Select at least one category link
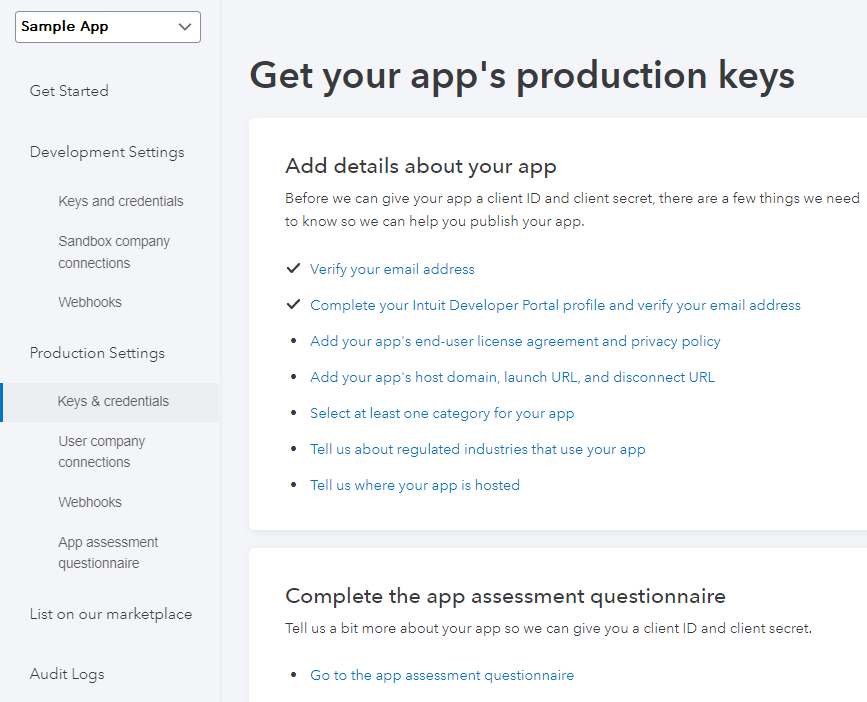867x702 pixels. (x=442, y=413)
